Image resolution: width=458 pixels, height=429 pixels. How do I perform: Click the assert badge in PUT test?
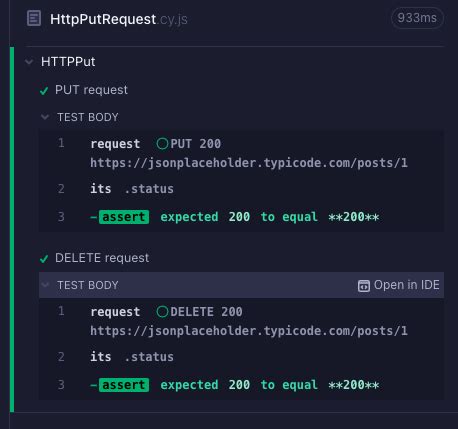click(124, 217)
